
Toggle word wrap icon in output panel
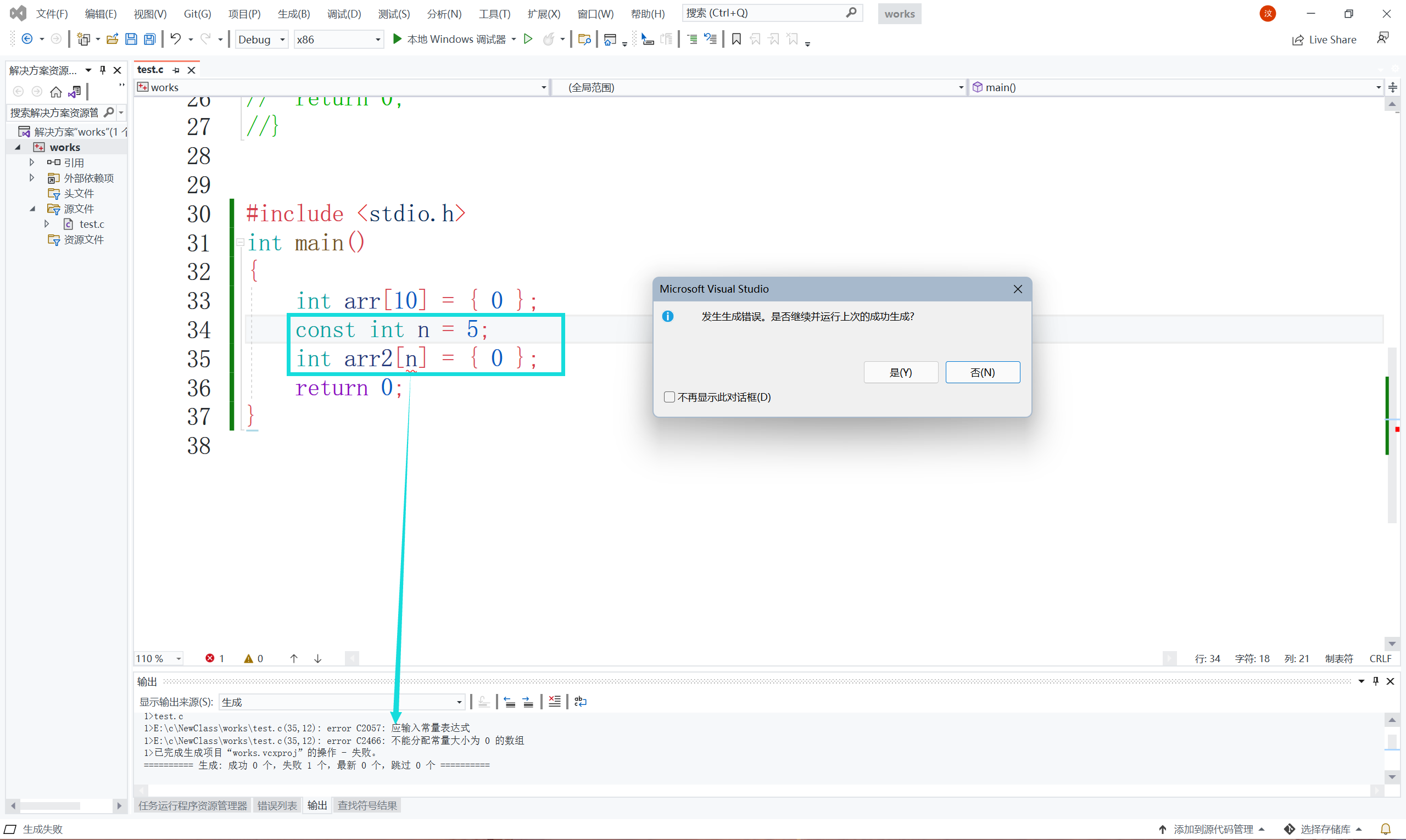pyautogui.click(x=581, y=702)
